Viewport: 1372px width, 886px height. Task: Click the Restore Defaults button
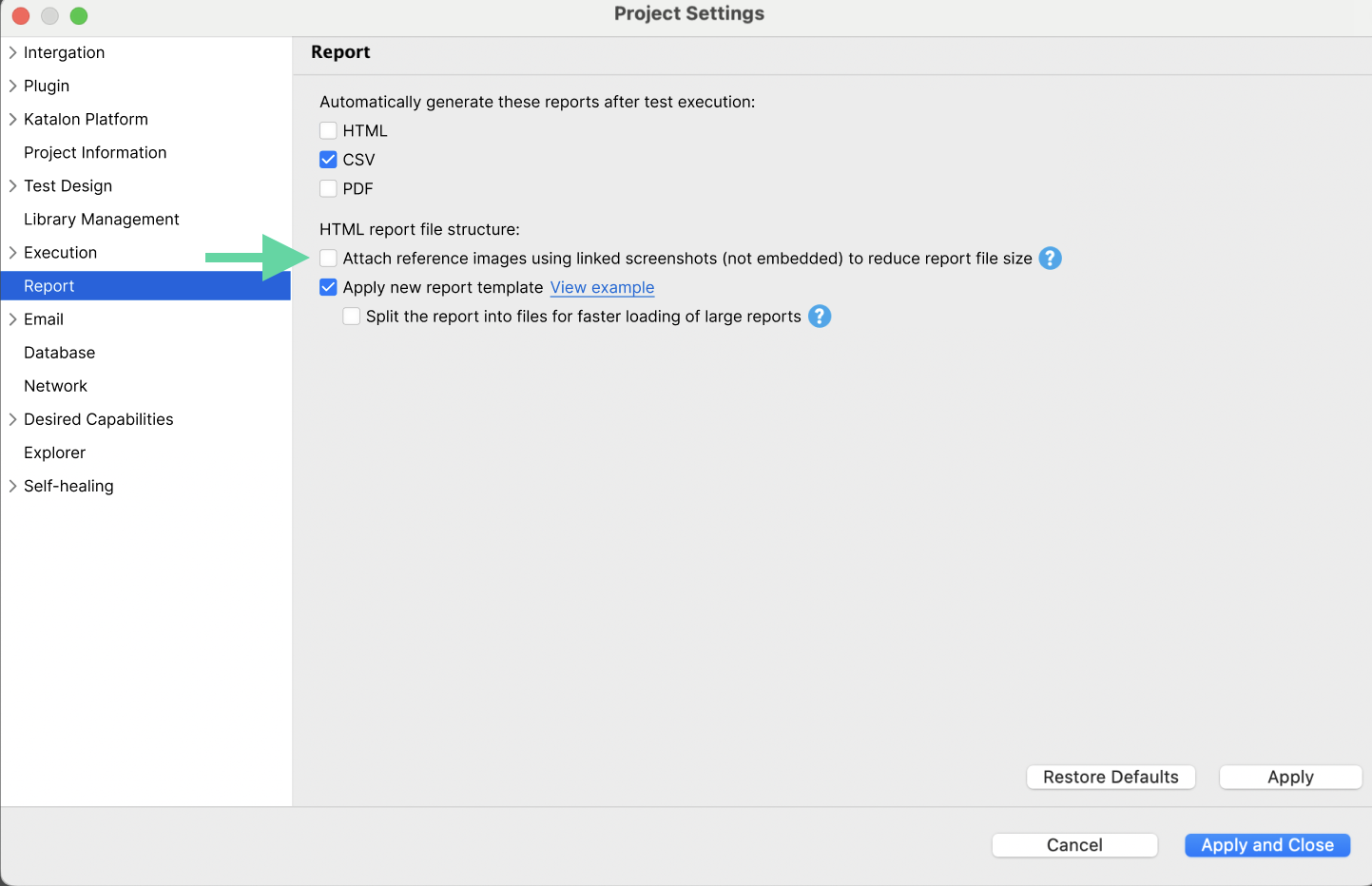(1111, 777)
